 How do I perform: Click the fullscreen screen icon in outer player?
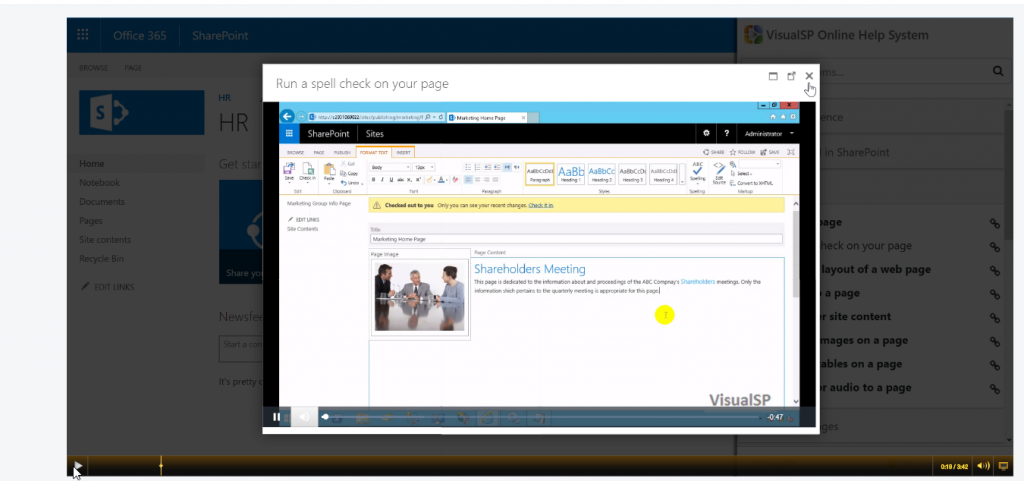pyautogui.click(x=1004, y=466)
